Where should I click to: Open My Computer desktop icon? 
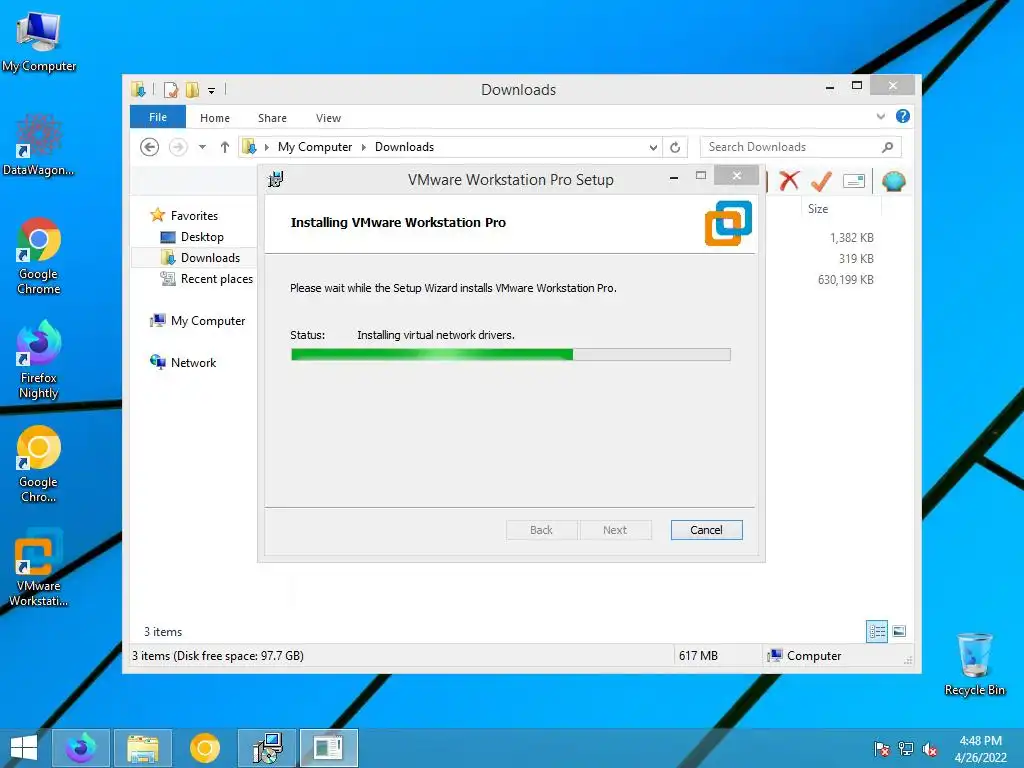click(39, 41)
